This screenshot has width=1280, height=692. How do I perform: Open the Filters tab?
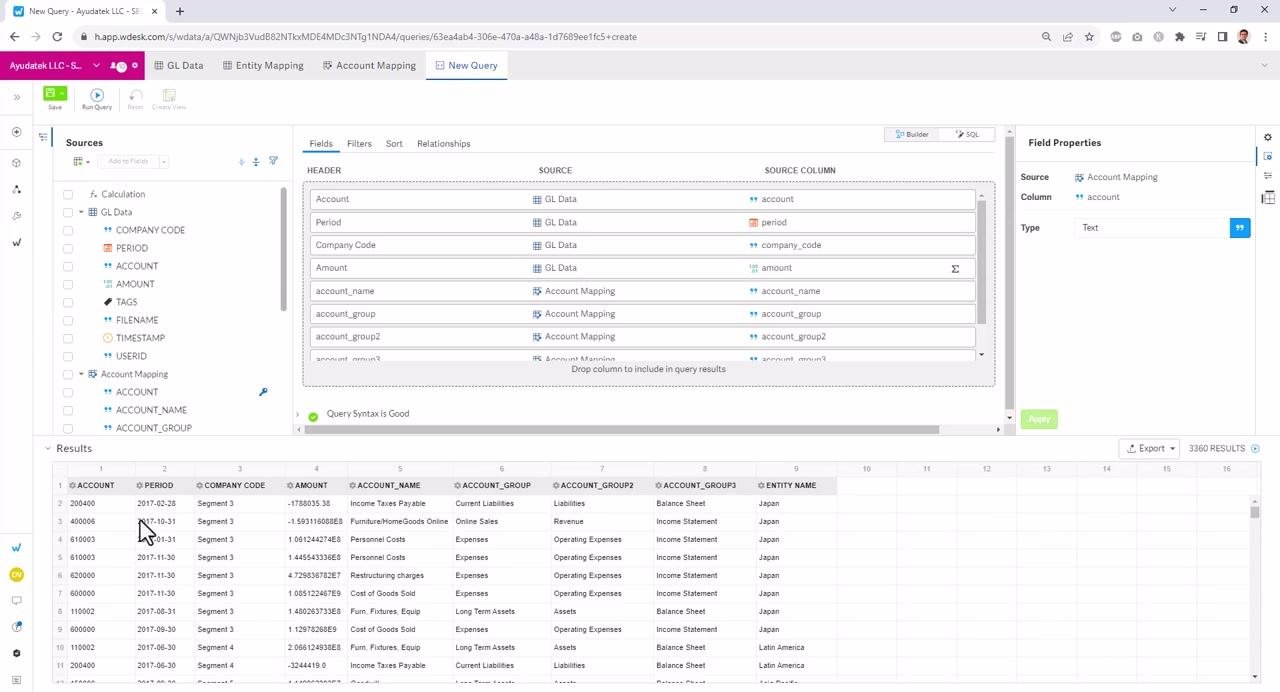point(359,144)
